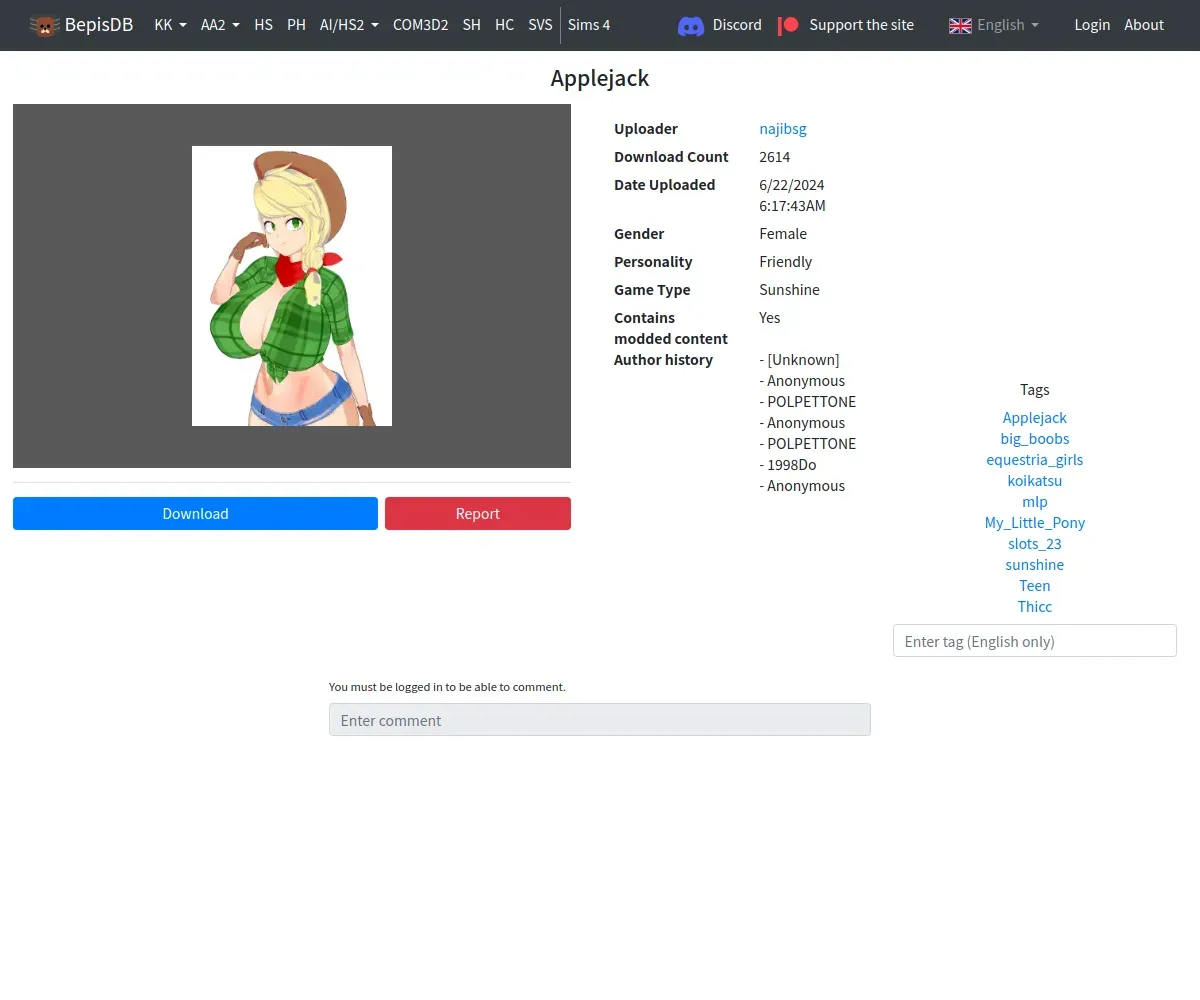1200x1000 pixels.
Task: Select the mlp tag
Action: (x=1035, y=502)
